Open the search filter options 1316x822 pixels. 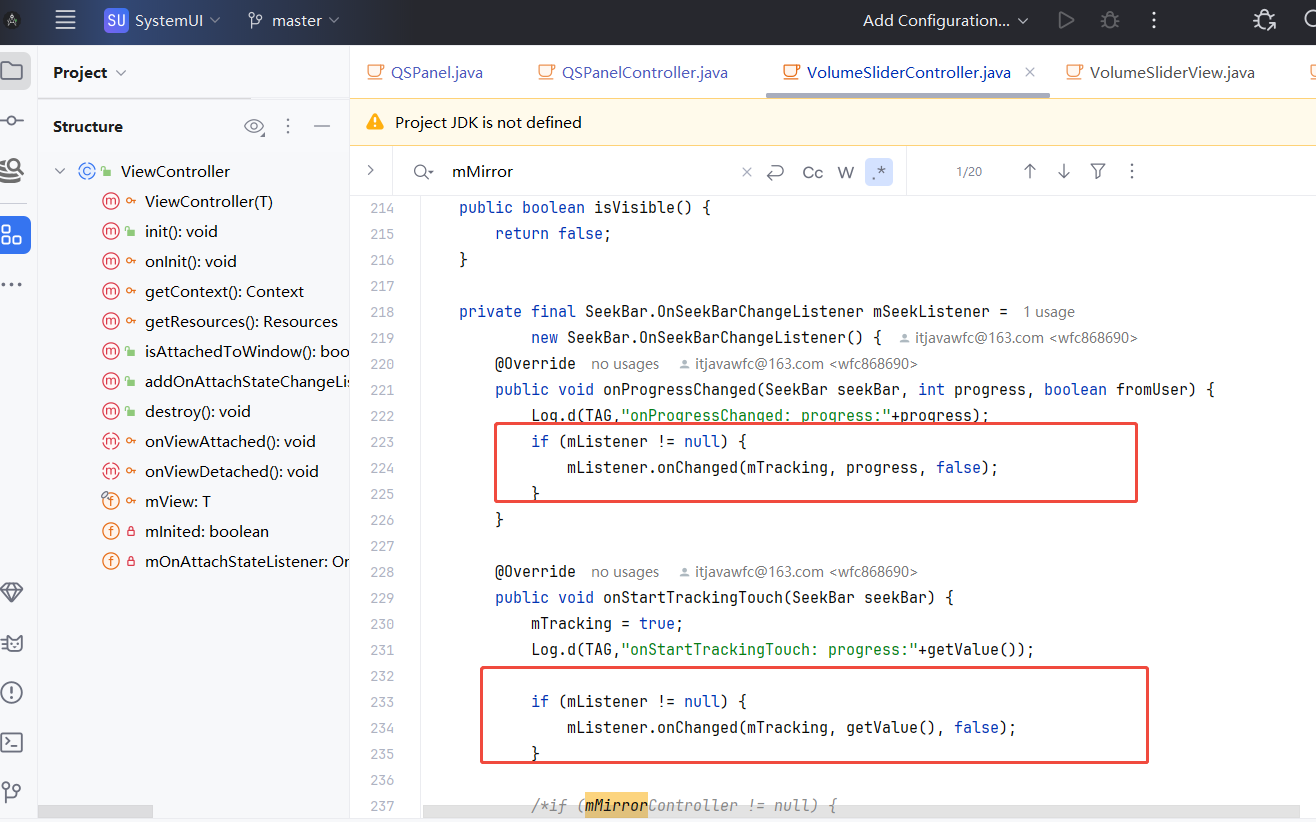[x=1098, y=171]
